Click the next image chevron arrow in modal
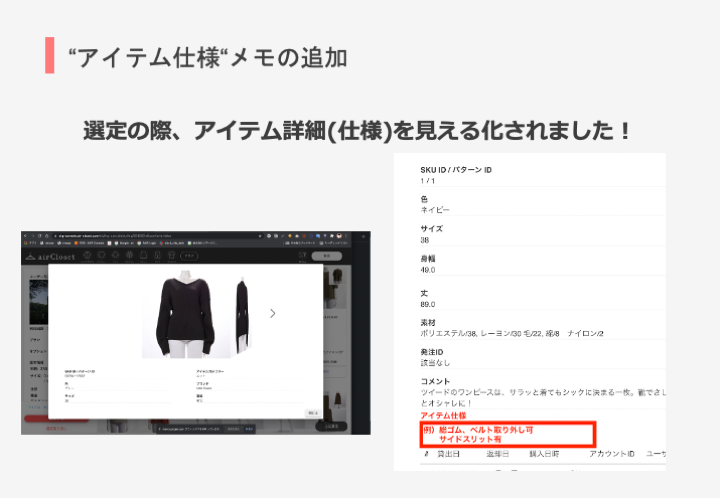This screenshot has height=498, width=720. pyautogui.click(x=273, y=313)
